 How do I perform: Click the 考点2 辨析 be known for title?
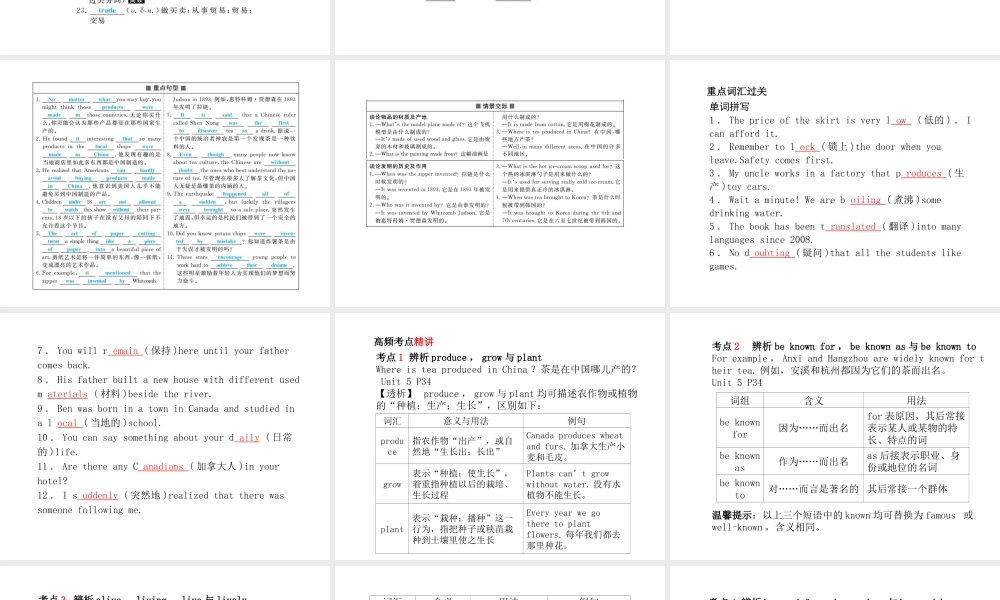844,346
